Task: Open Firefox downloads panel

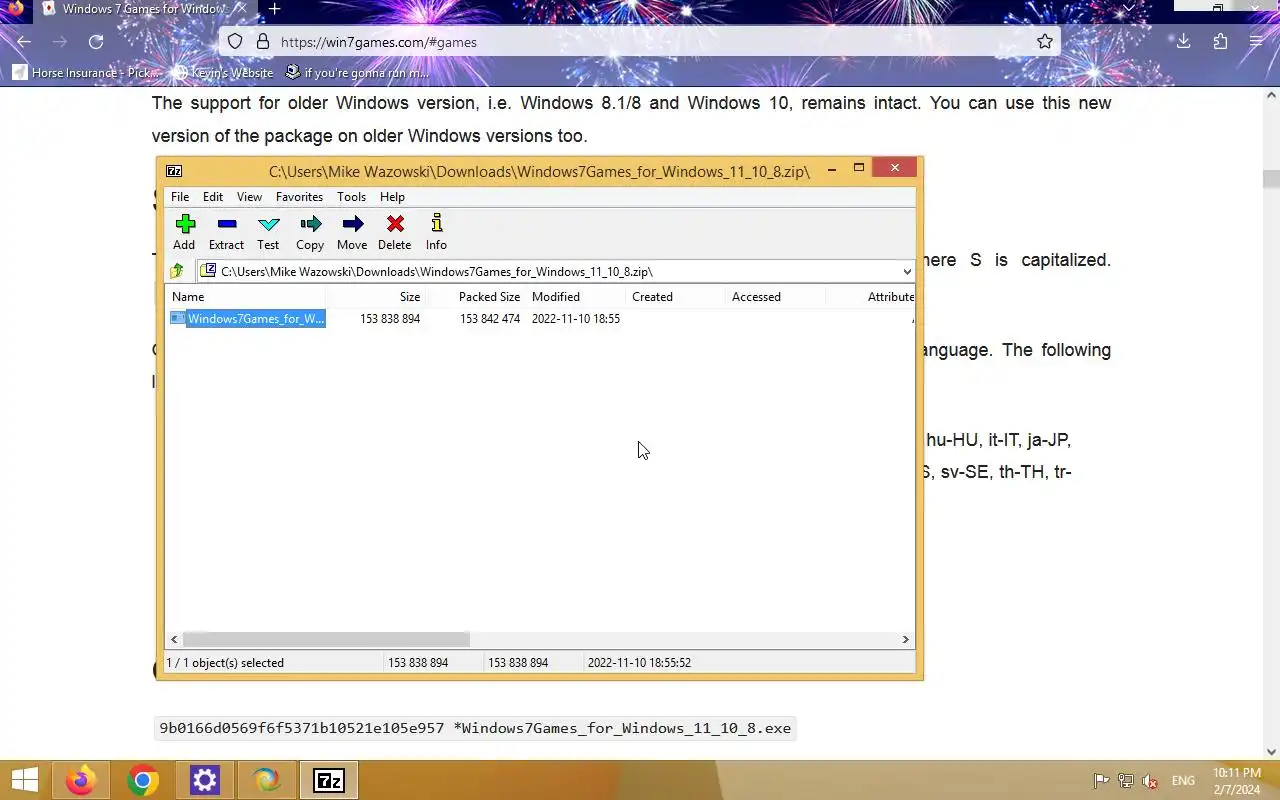Action: 1183,42
